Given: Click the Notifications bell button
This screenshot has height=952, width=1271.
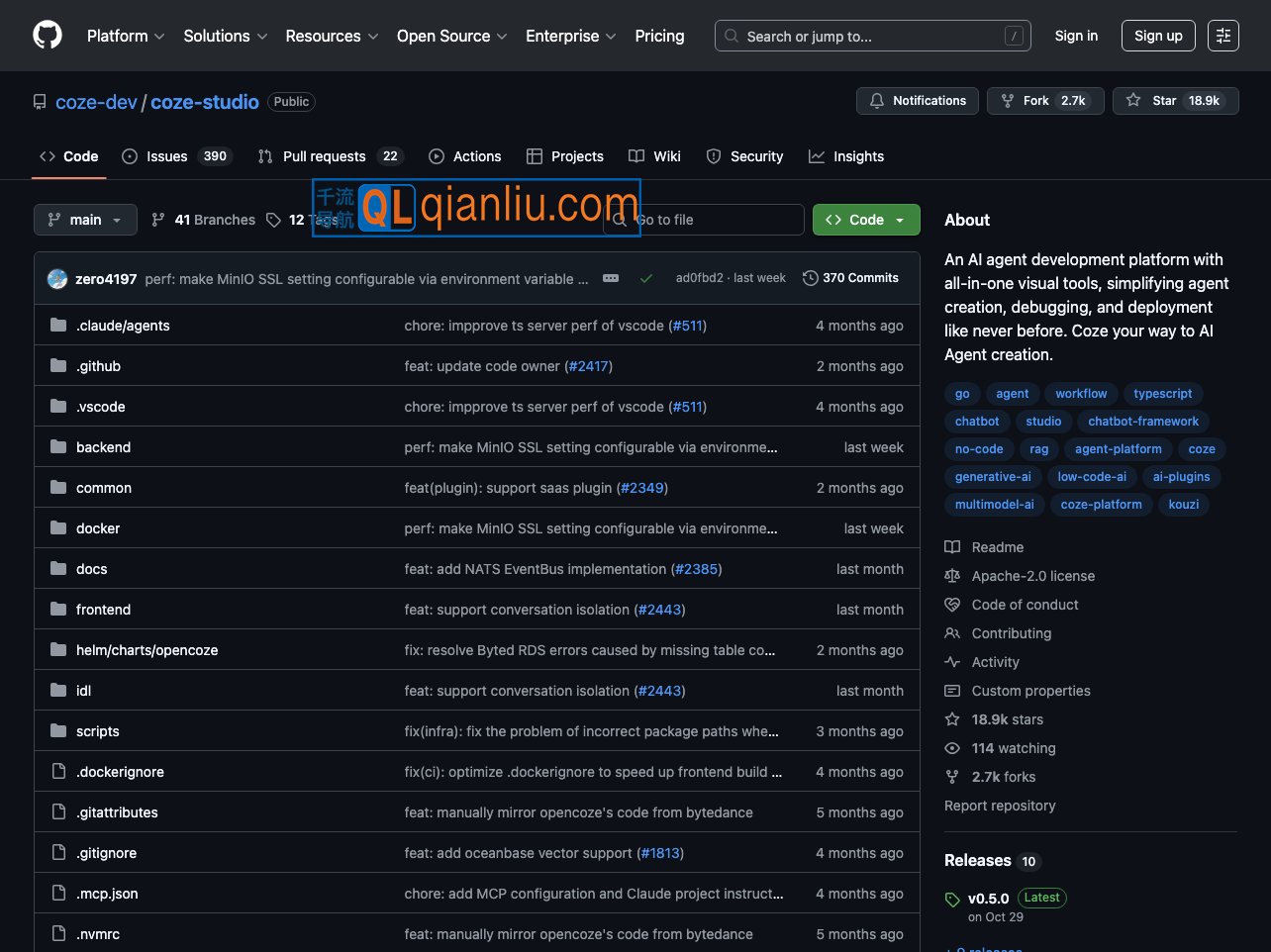Looking at the screenshot, I should tap(918, 101).
